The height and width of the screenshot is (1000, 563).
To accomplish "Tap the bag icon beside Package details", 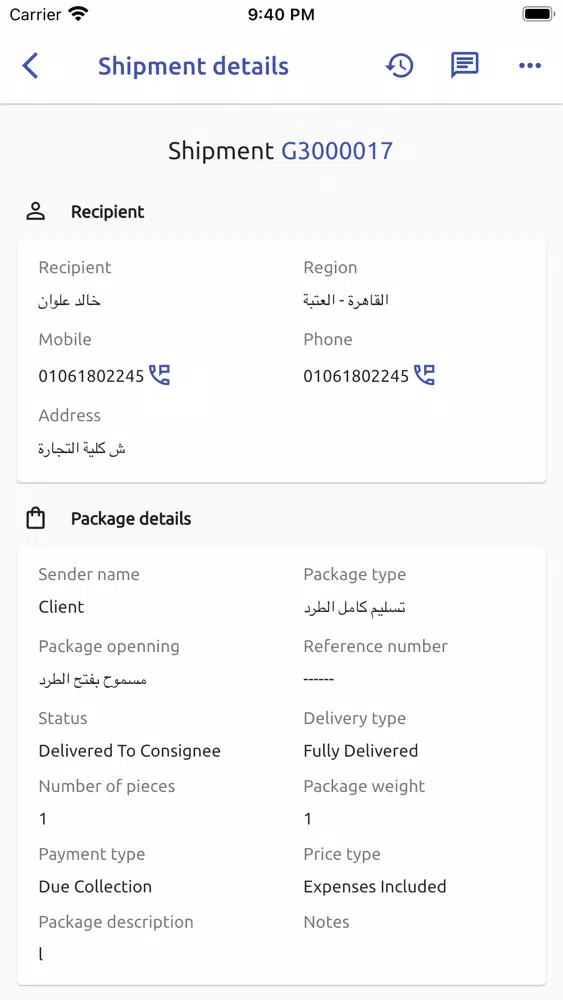I will tap(36, 518).
